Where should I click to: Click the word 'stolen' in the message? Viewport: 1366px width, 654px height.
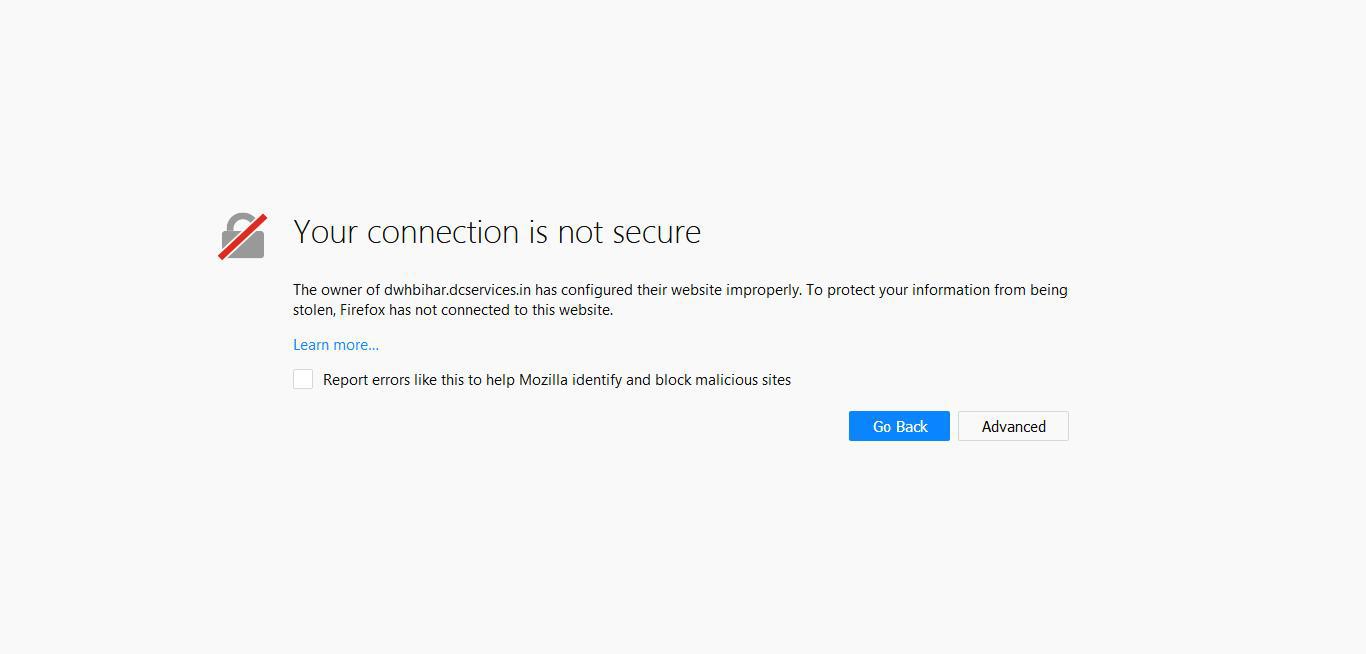313,310
